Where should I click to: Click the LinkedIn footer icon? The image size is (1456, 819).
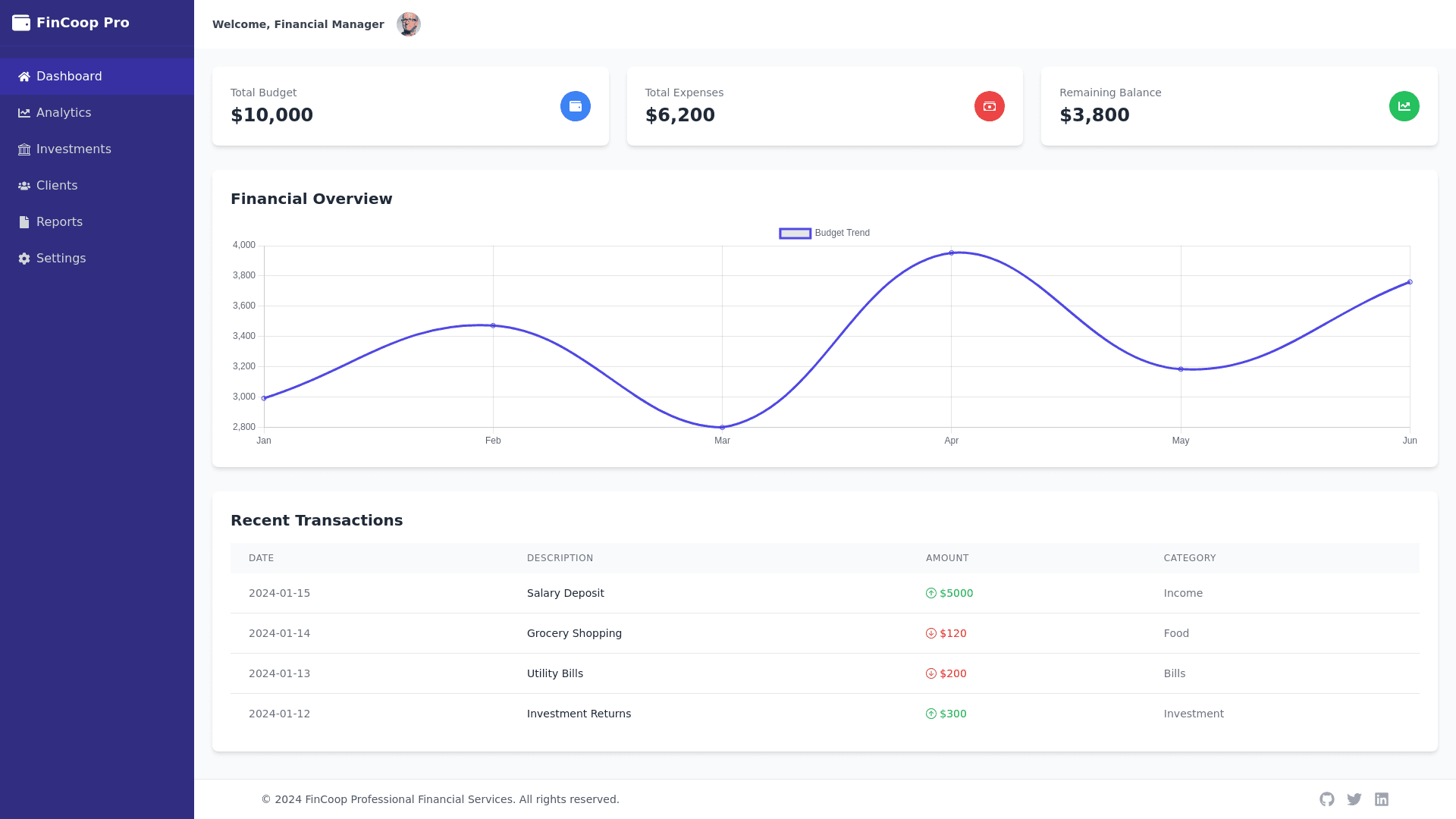1381,799
